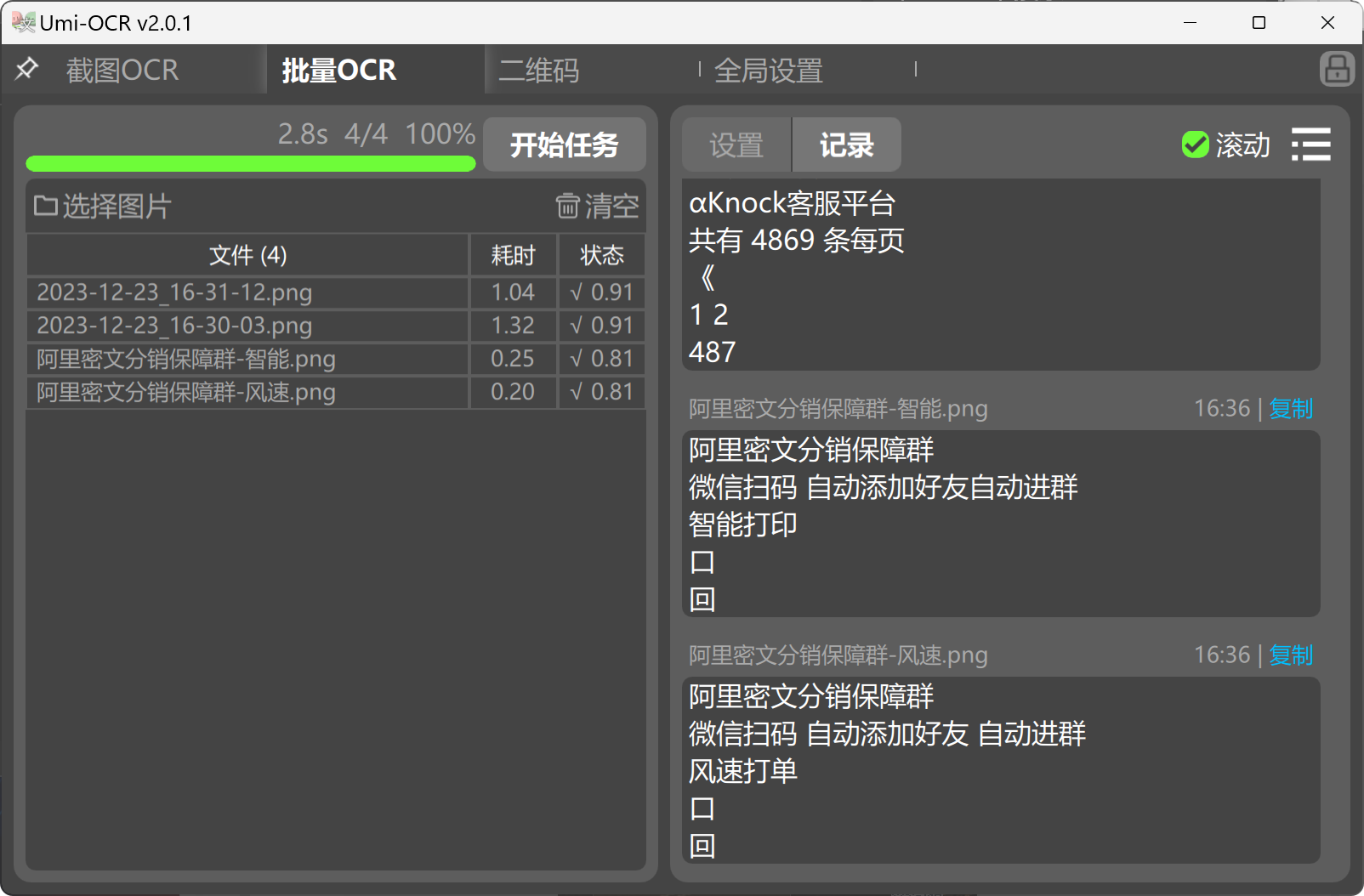Go to the 全局设置 tab
1364x896 pixels.
tap(769, 70)
